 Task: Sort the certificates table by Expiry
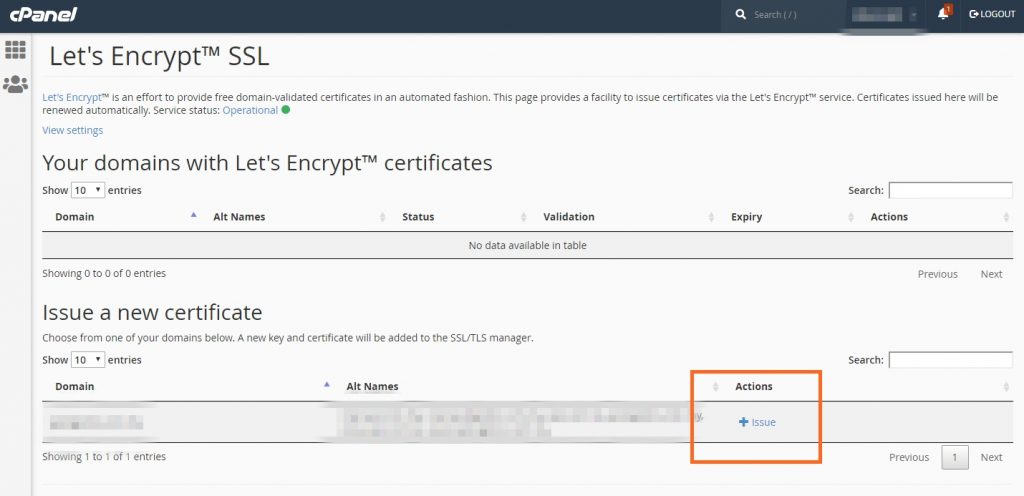point(746,217)
